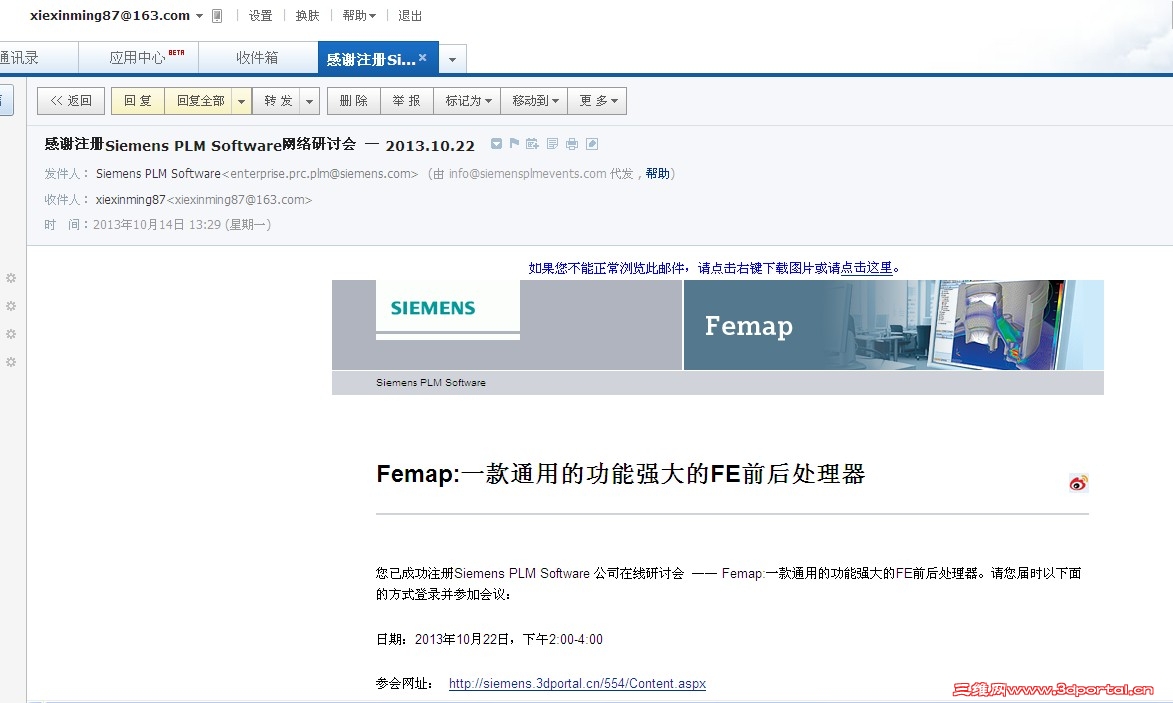
Task: Open the 标记为 dropdown
Action: click(468, 101)
